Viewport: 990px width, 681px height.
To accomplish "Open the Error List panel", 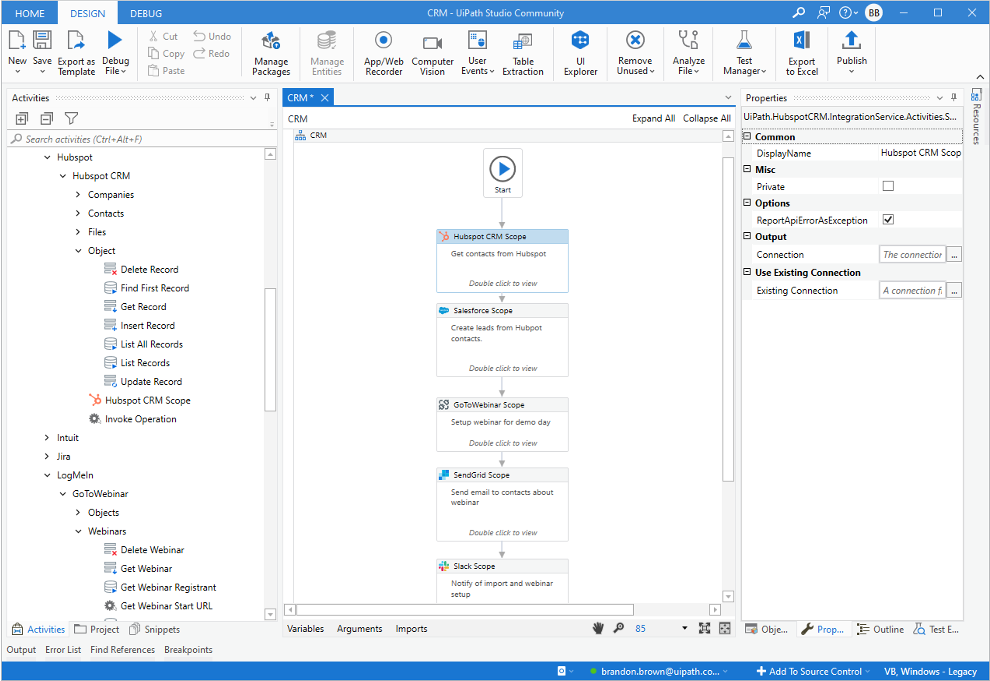I will point(63,649).
